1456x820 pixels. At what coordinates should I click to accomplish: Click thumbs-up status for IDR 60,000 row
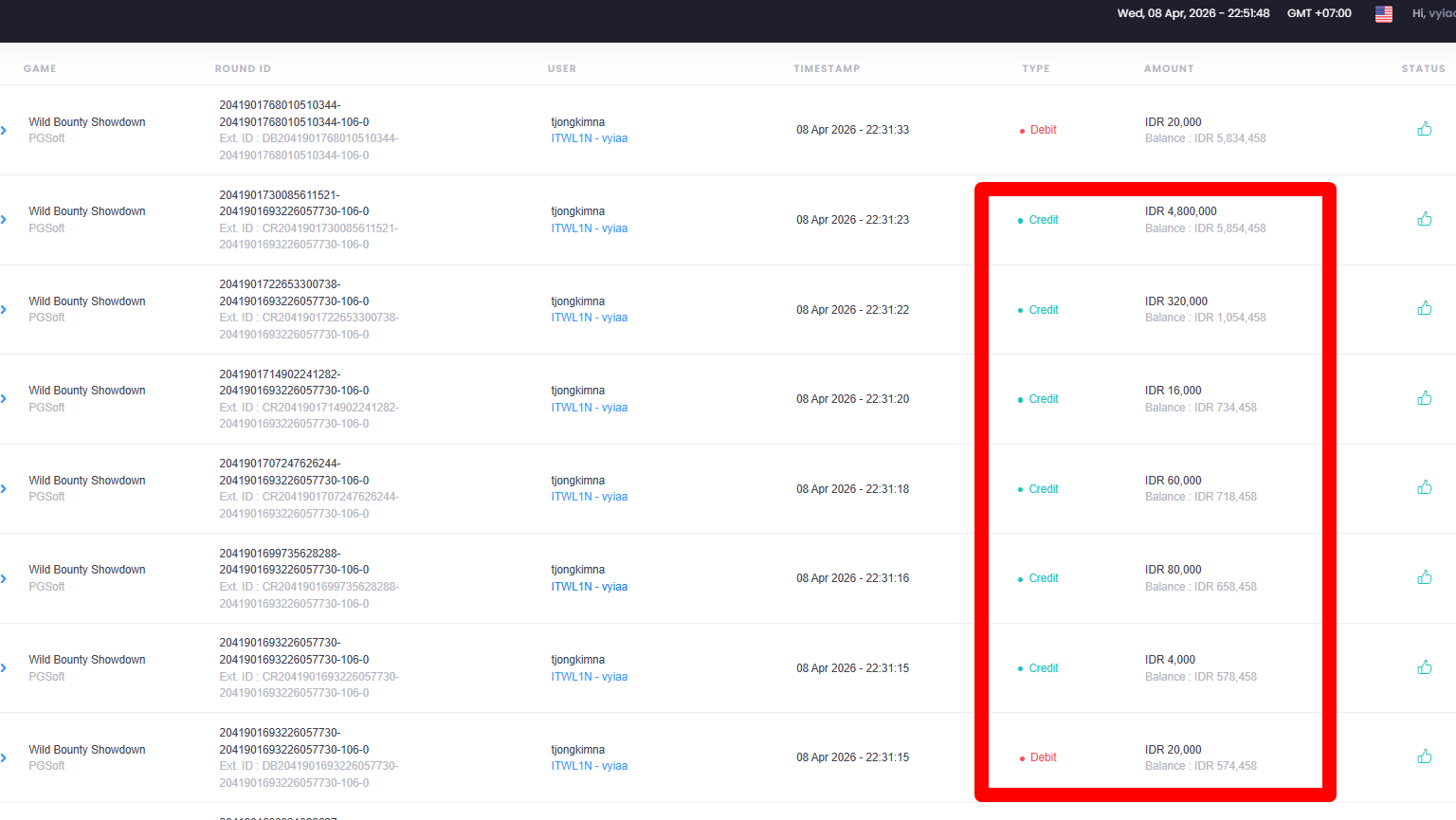click(1424, 487)
